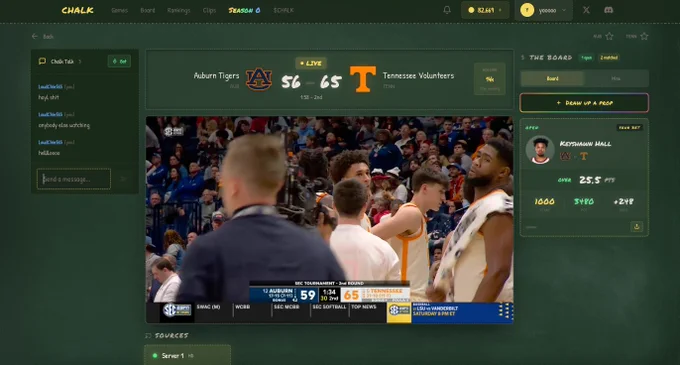Expand the 82,669 coin balance menu
This screenshot has height=365, width=680.
[485, 10]
